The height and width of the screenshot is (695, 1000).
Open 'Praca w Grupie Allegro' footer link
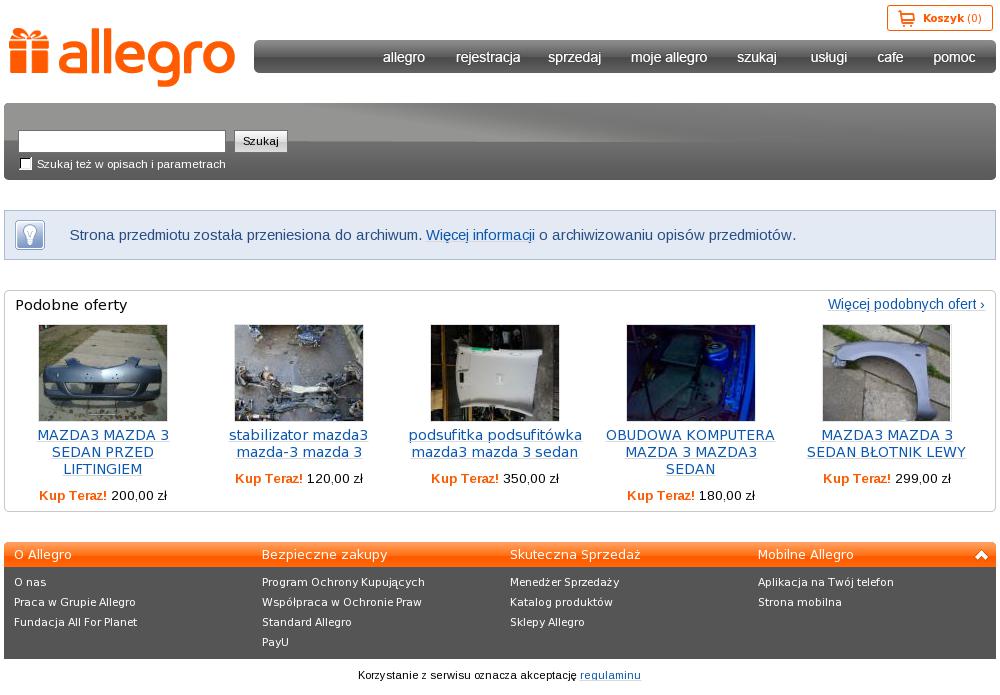pos(75,602)
